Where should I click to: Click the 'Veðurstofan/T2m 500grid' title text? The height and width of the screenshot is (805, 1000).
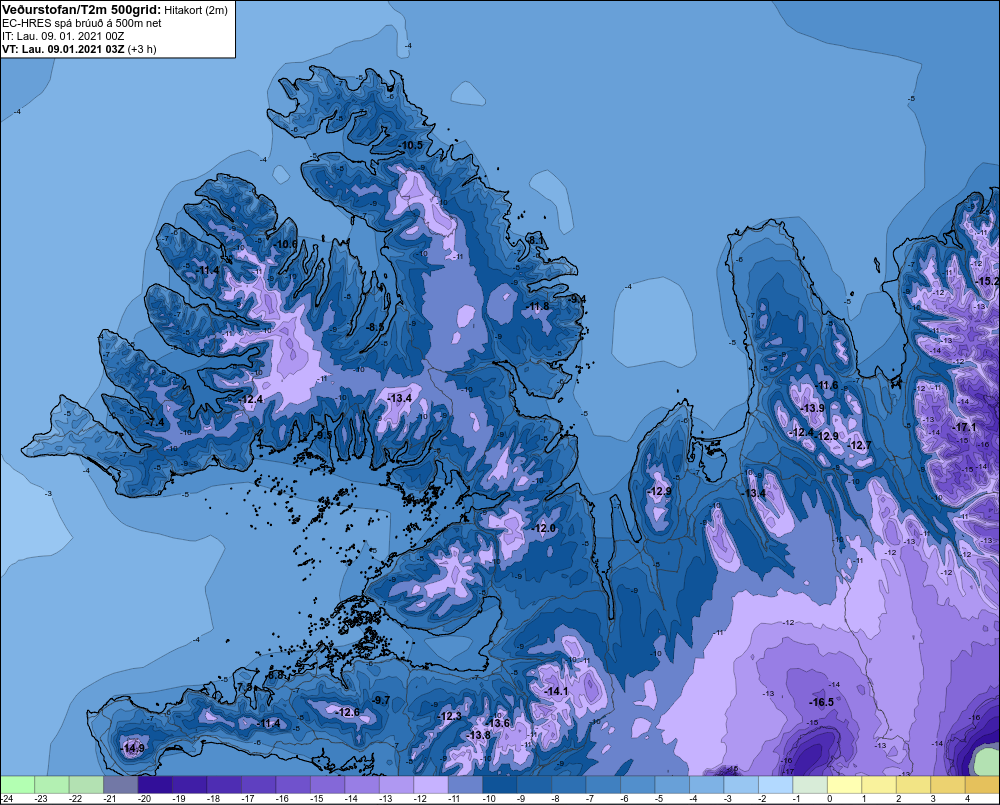(x=82, y=10)
